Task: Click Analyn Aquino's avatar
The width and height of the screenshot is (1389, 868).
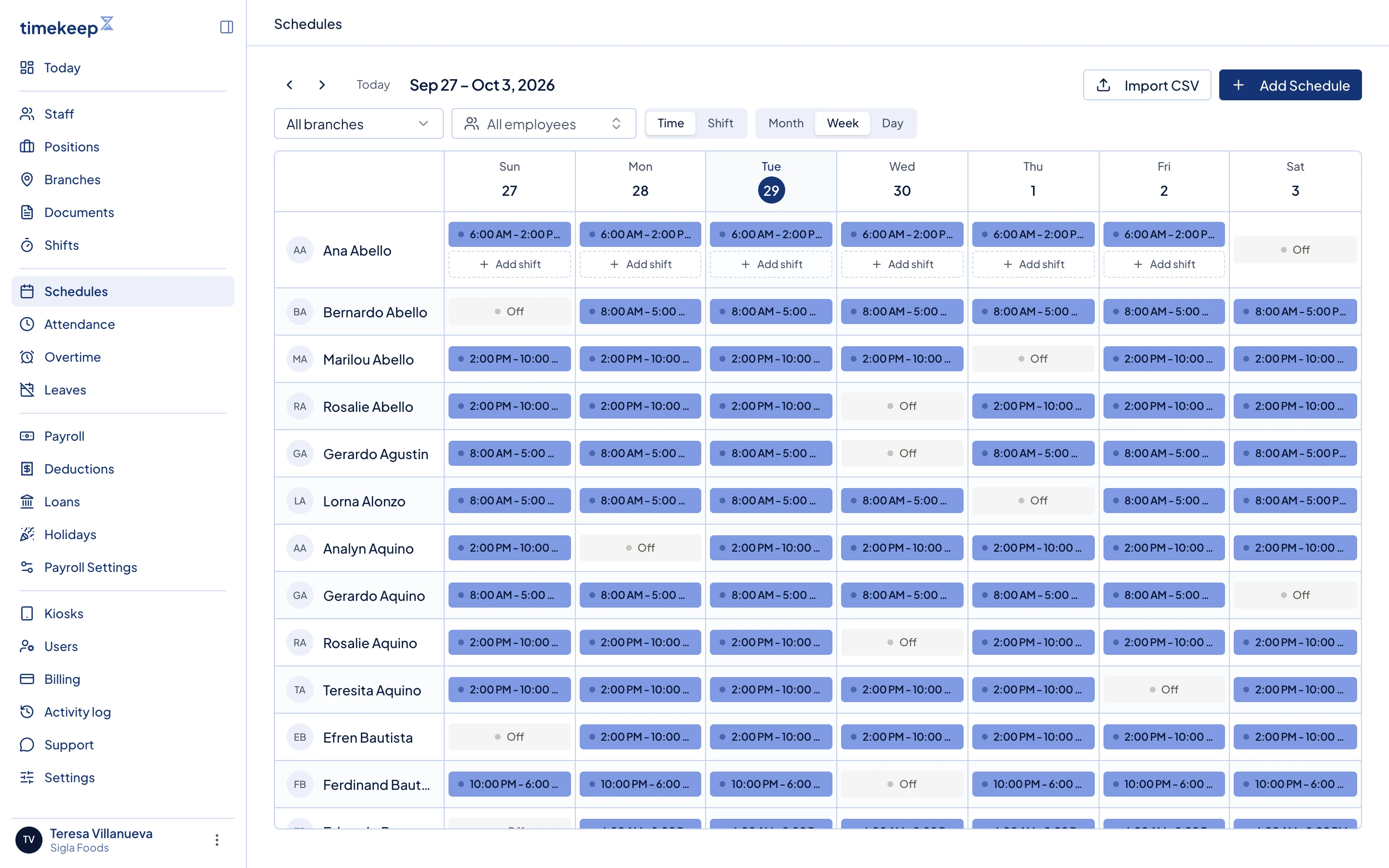Action: pyautogui.click(x=300, y=548)
